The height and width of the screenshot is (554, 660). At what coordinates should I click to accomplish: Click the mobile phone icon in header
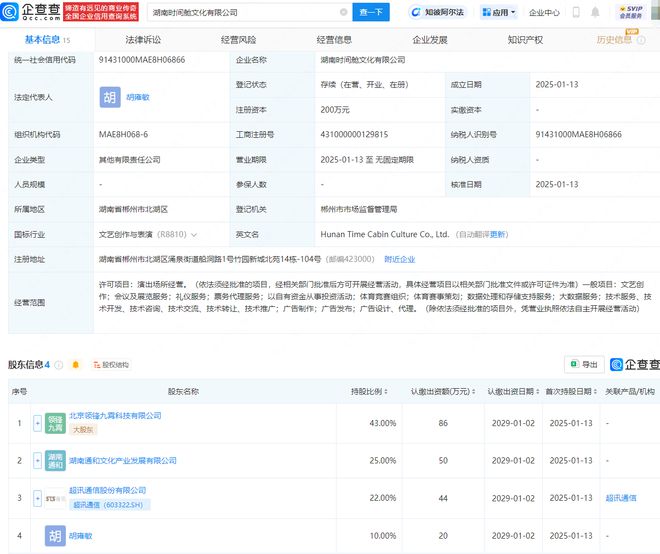(x=576, y=12)
